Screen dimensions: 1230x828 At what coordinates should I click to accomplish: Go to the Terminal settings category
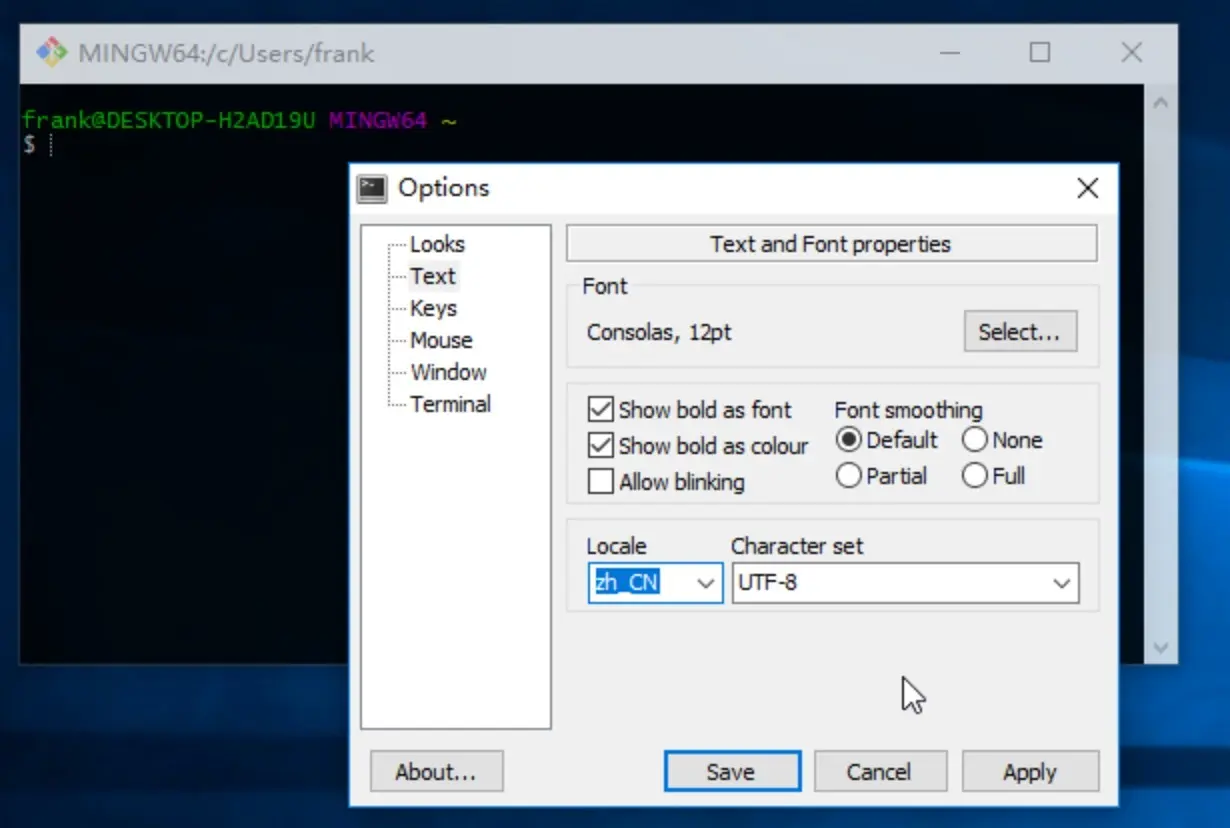pyautogui.click(x=450, y=404)
